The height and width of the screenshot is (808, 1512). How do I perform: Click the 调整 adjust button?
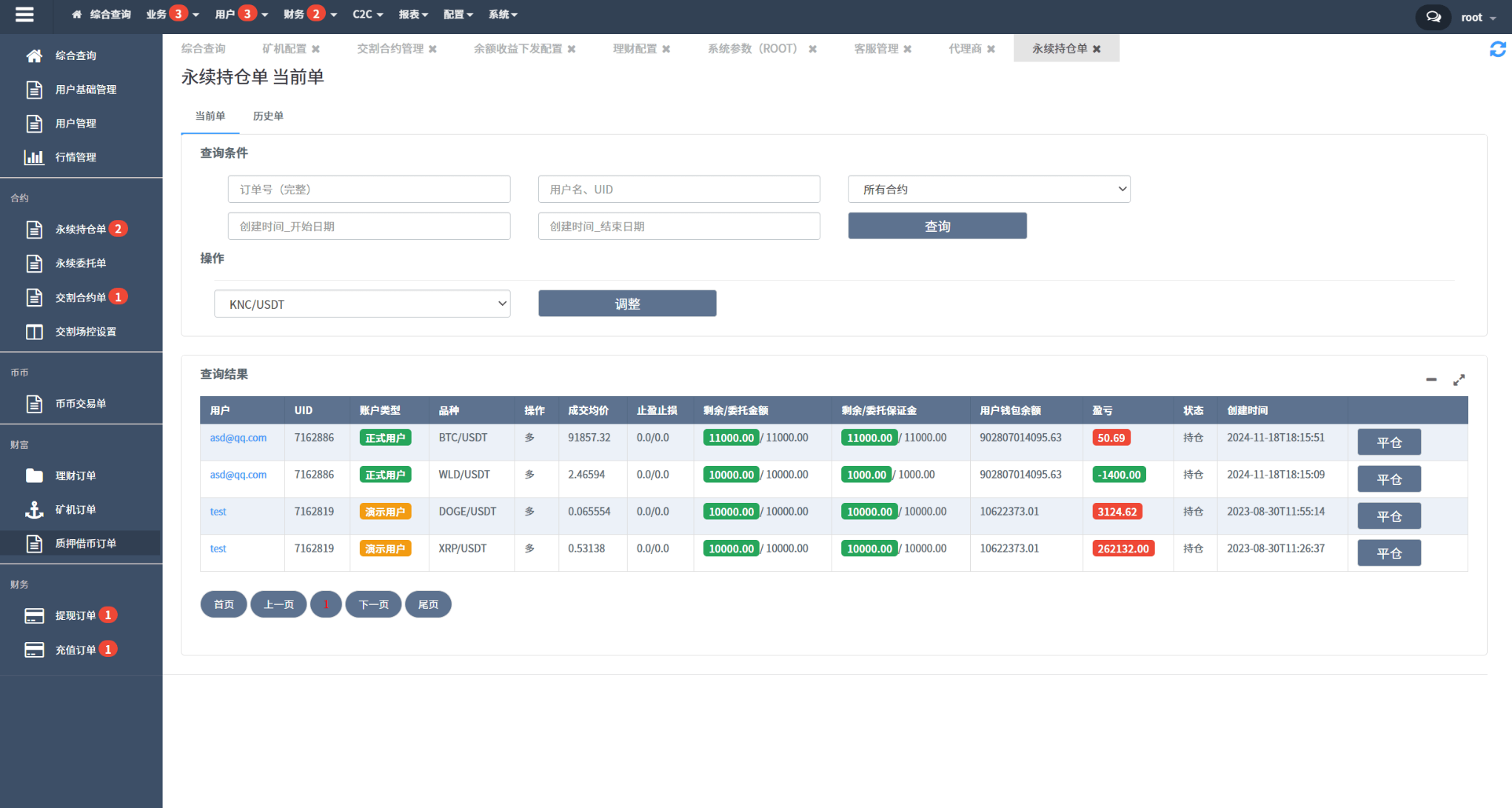click(627, 304)
